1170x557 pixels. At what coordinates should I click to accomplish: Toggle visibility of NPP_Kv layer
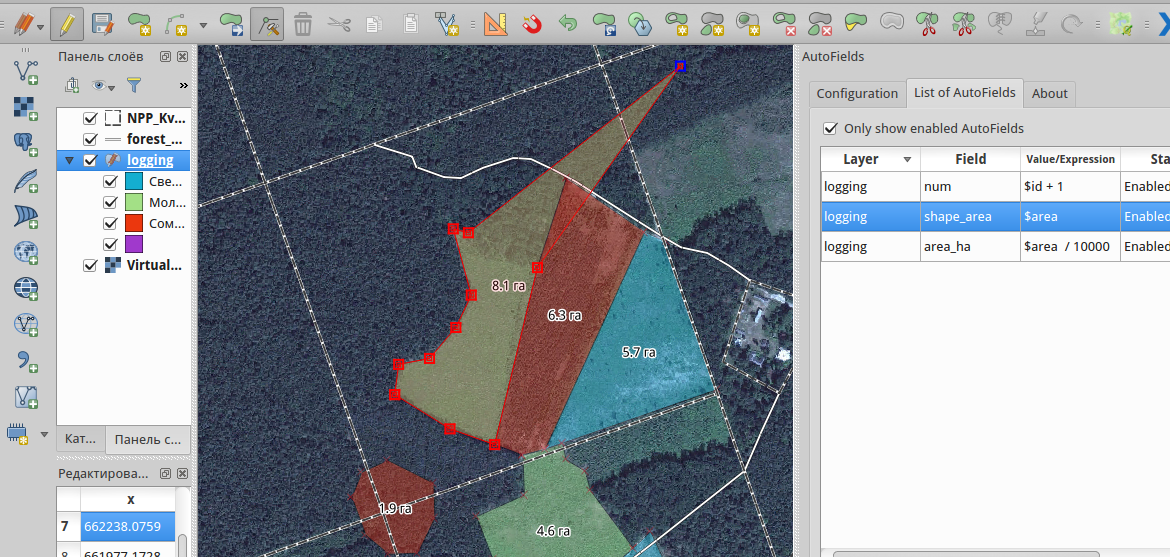click(x=91, y=118)
